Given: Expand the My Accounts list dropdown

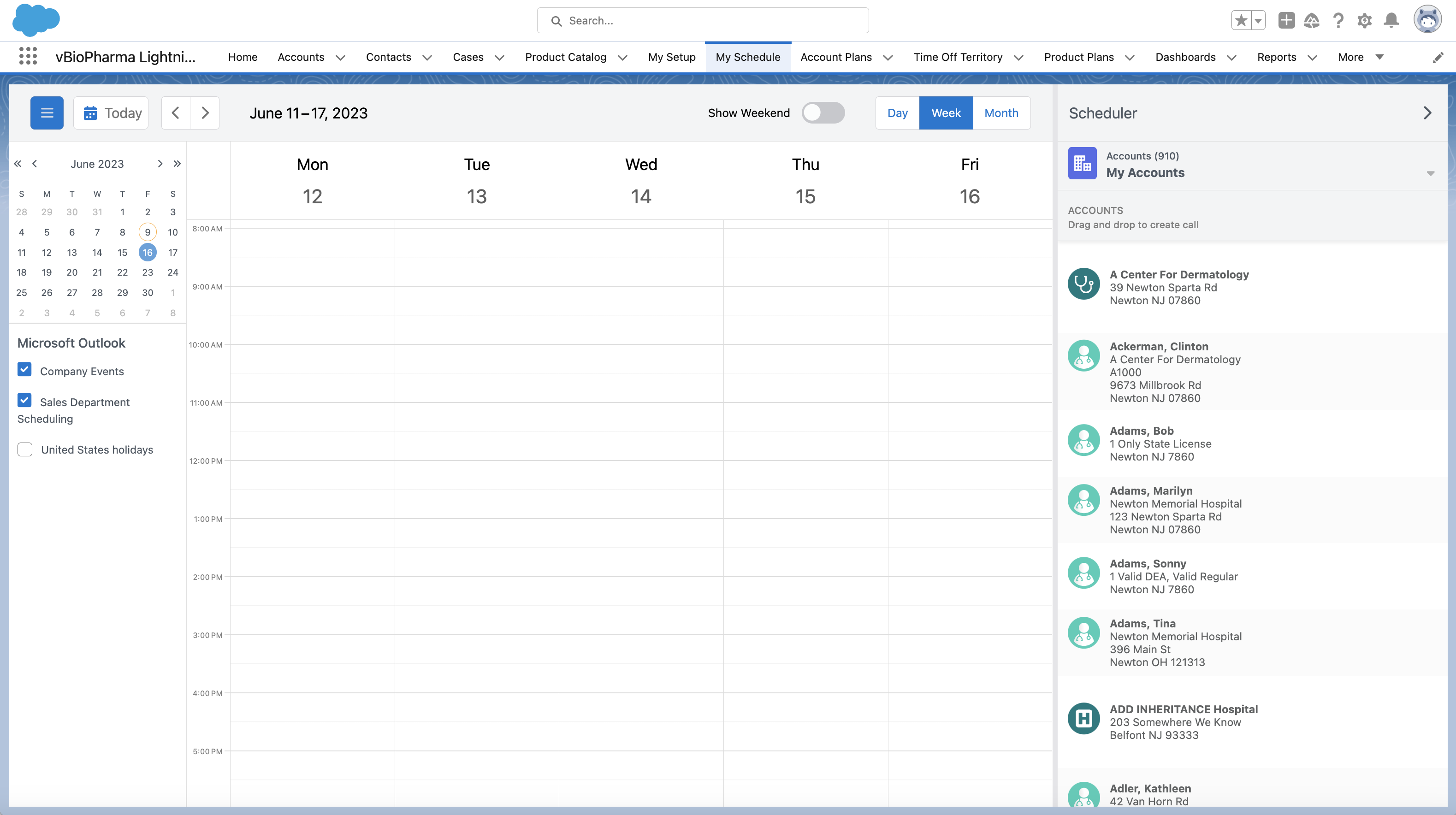Looking at the screenshot, I should coord(1430,173).
